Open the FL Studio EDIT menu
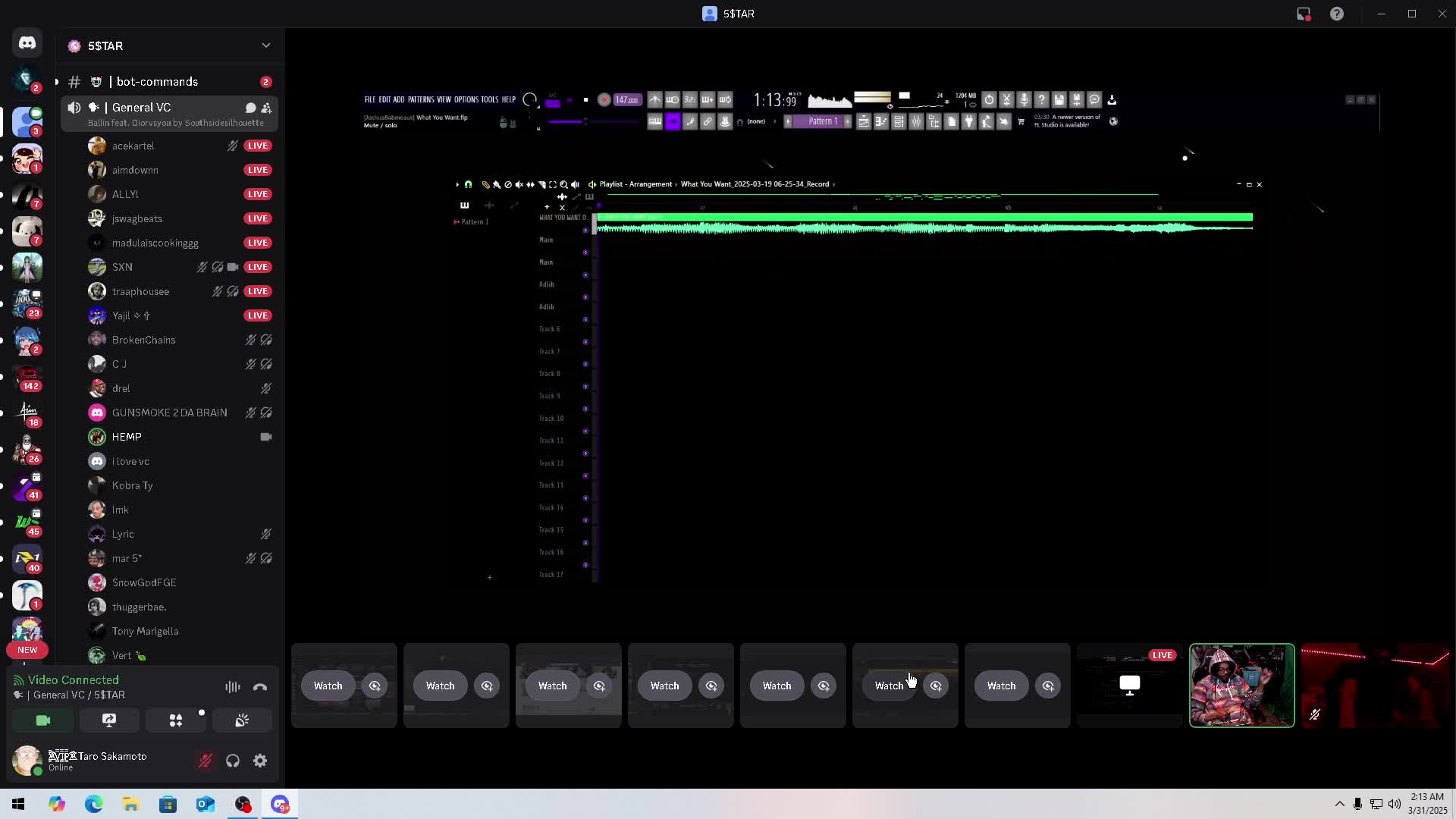This screenshot has height=819, width=1456. coord(384,99)
